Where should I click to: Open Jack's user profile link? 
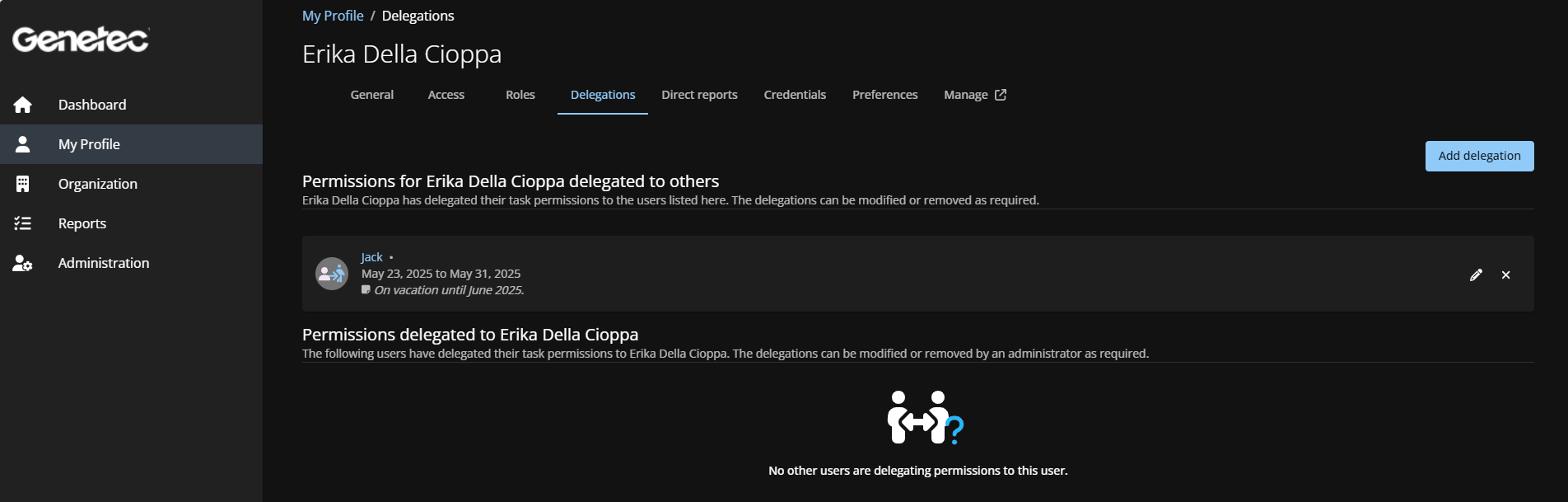pos(371,257)
